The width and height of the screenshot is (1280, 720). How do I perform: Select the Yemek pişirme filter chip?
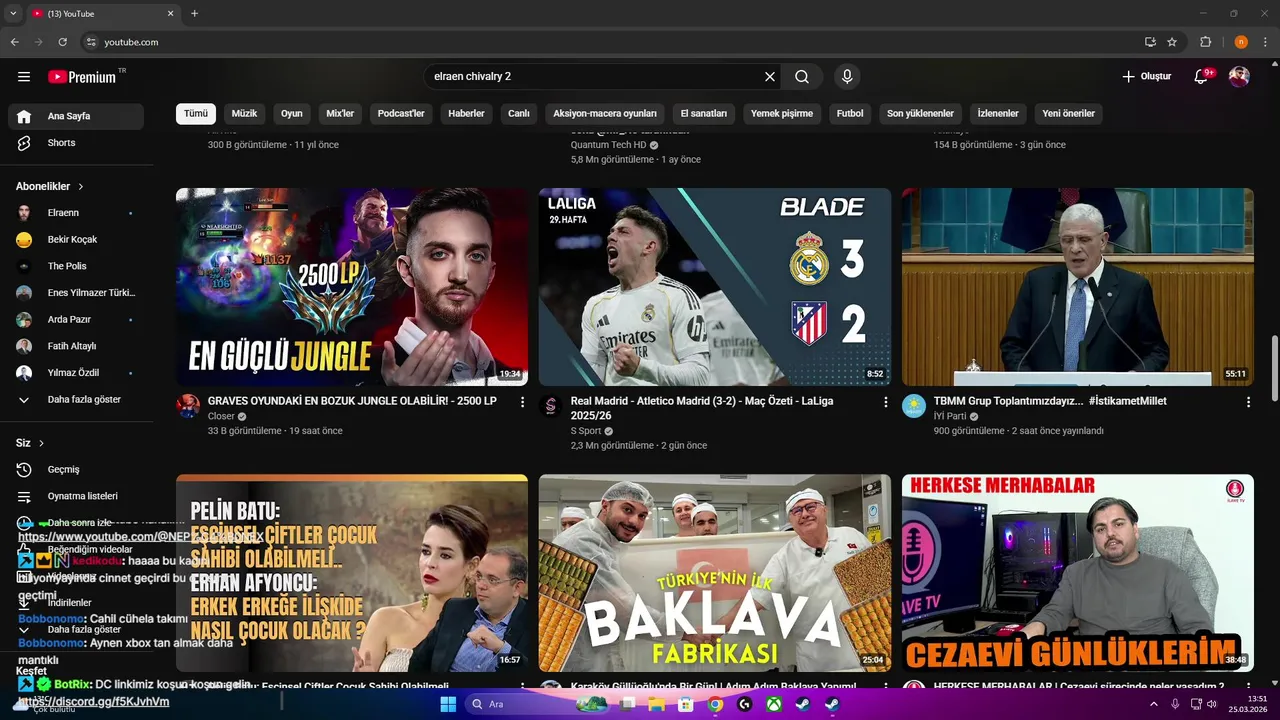pyautogui.click(x=782, y=113)
